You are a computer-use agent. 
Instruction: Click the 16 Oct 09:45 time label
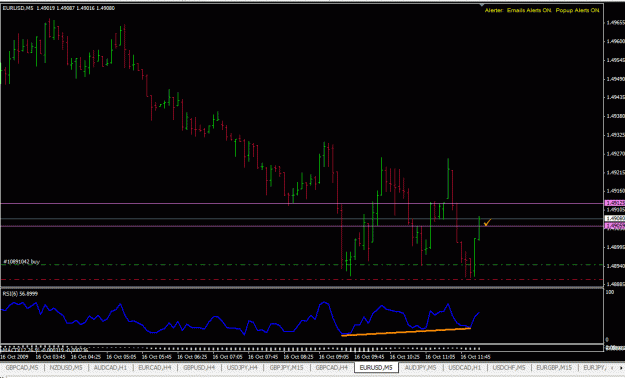coord(369,357)
